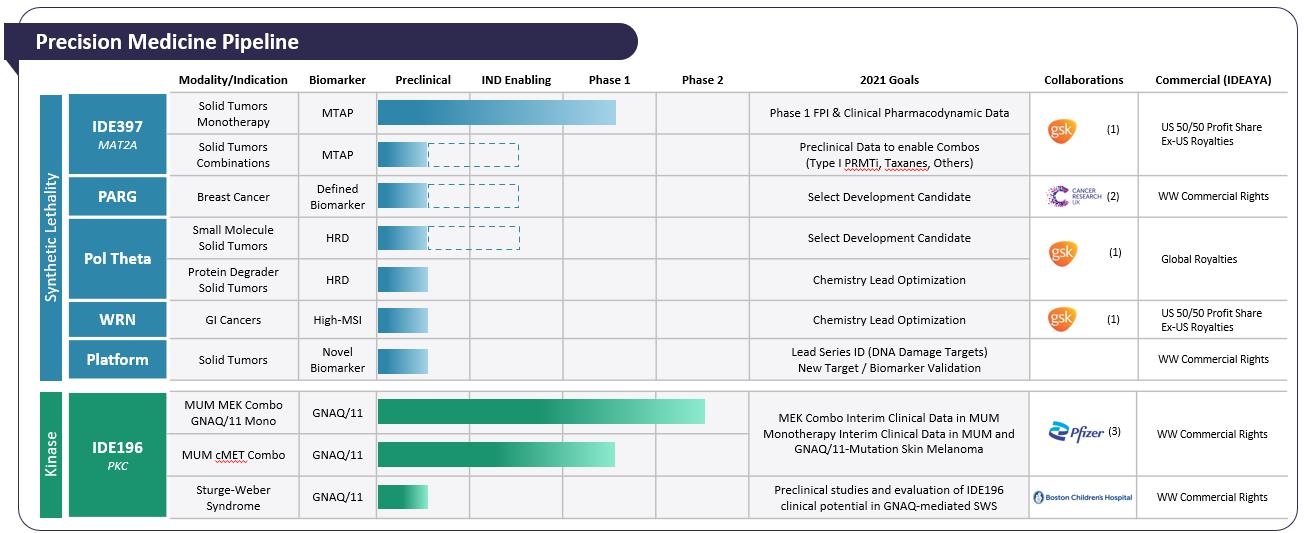1304x533 pixels.
Task: Click the IDE397 MAT2A program block
Action: click(117, 134)
